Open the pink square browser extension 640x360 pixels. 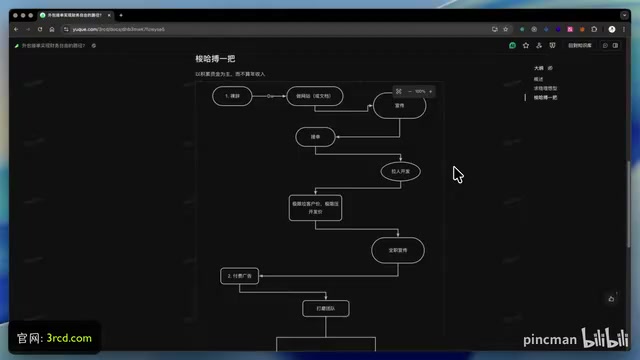point(570,29)
